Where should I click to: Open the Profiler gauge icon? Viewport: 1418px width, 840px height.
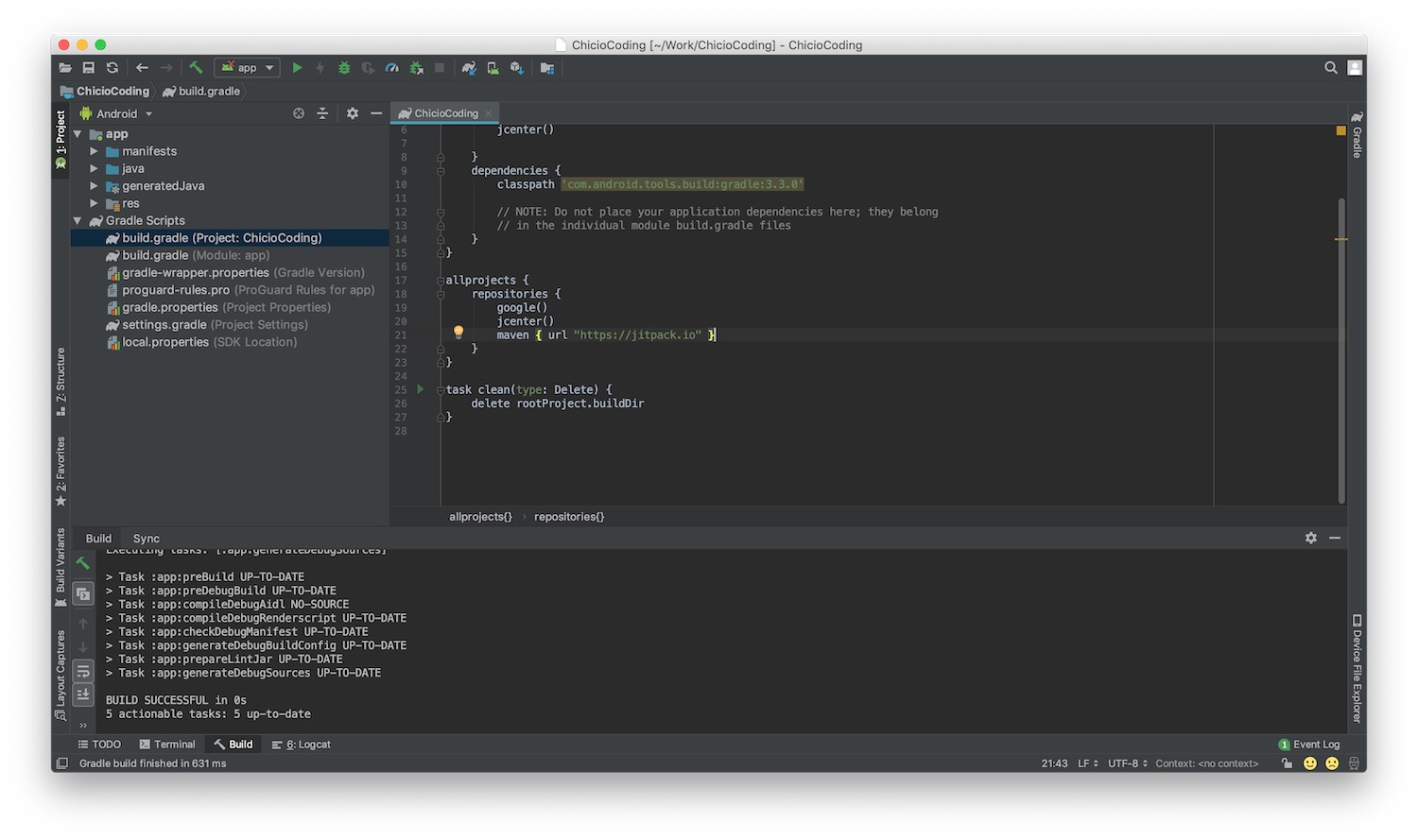pos(391,68)
